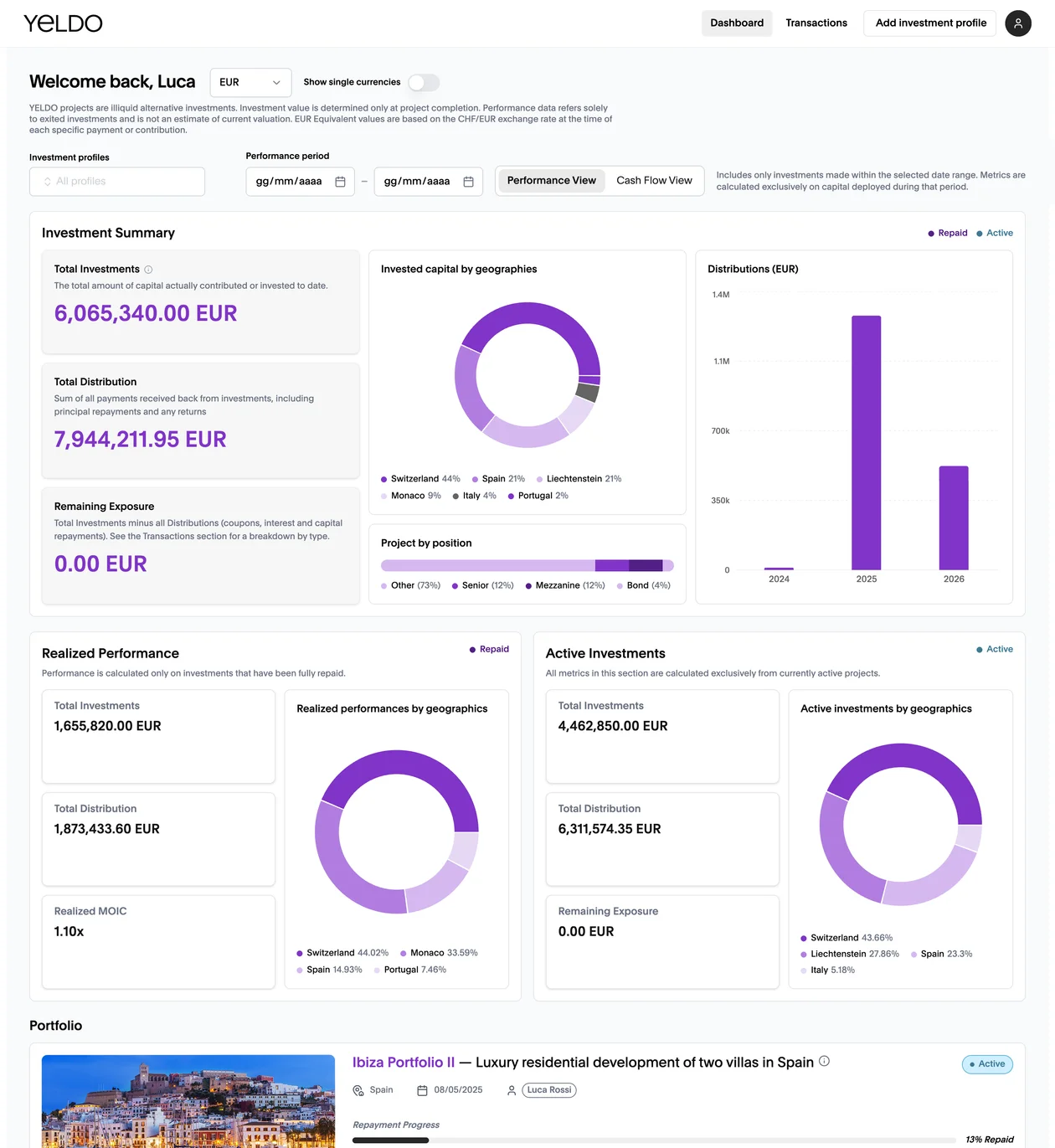Click the Realized MOIC 1.10x value
1055x1148 pixels.
[x=69, y=932]
